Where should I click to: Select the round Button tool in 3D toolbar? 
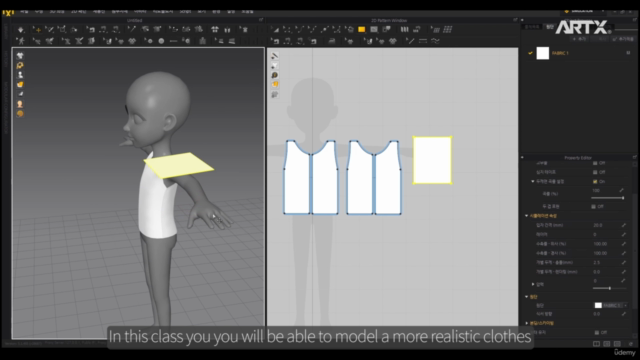click(161, 41)
